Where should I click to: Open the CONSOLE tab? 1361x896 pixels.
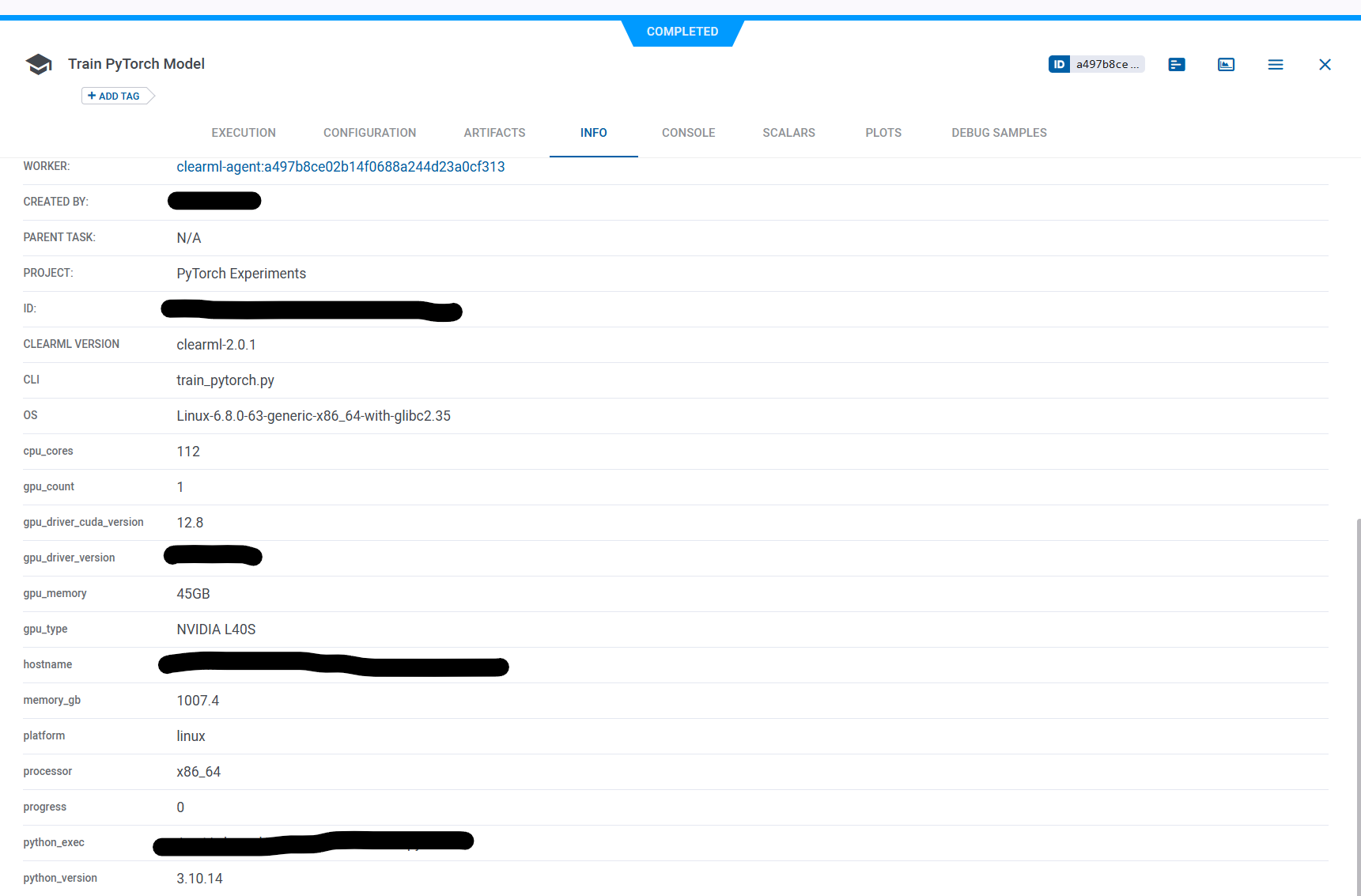(688, 133)
